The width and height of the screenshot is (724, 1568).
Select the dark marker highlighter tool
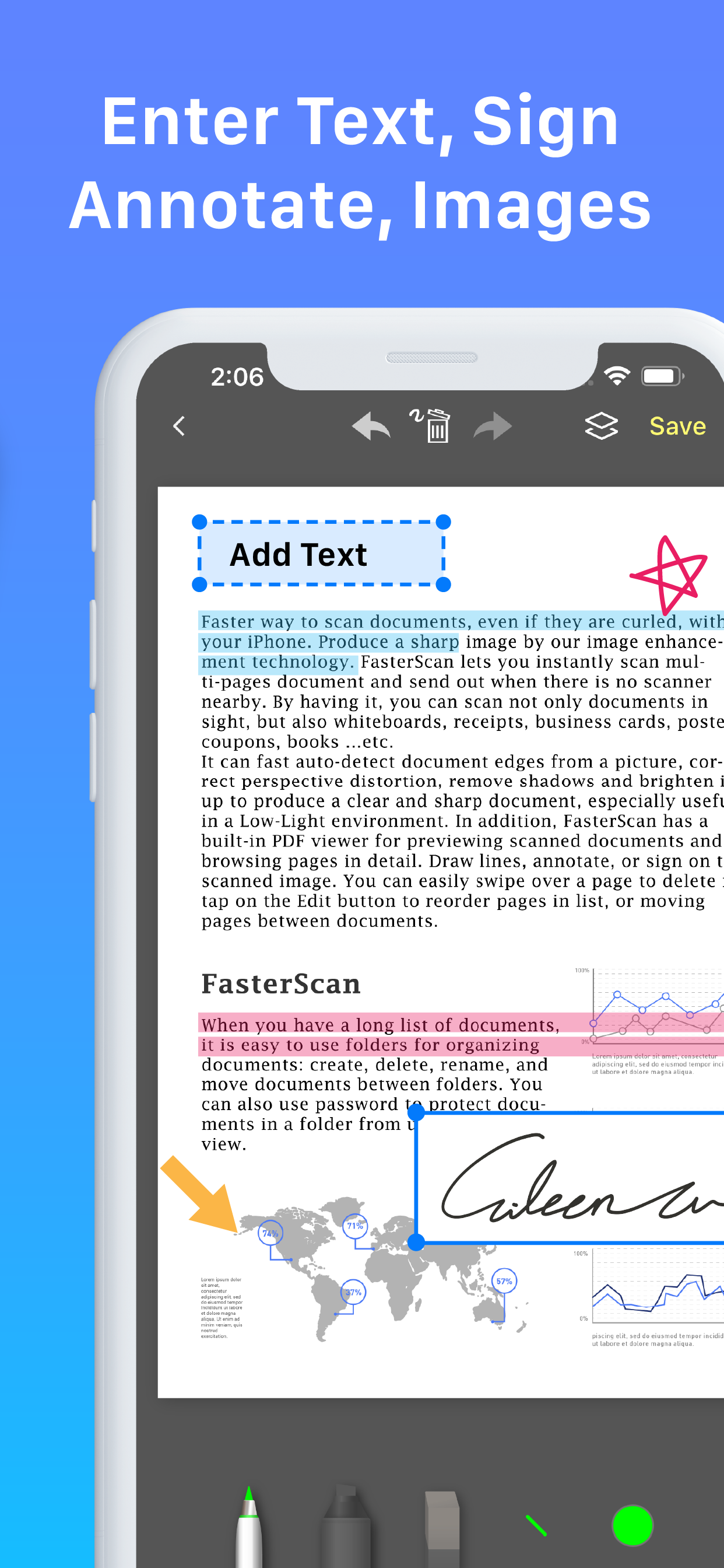pos(346,1527)
